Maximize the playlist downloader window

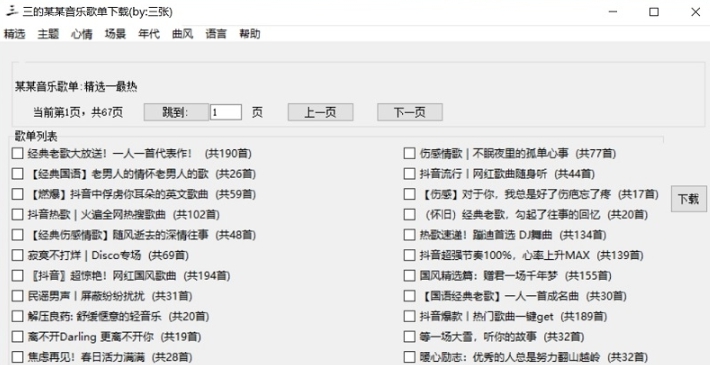click(x=654, y=12)
